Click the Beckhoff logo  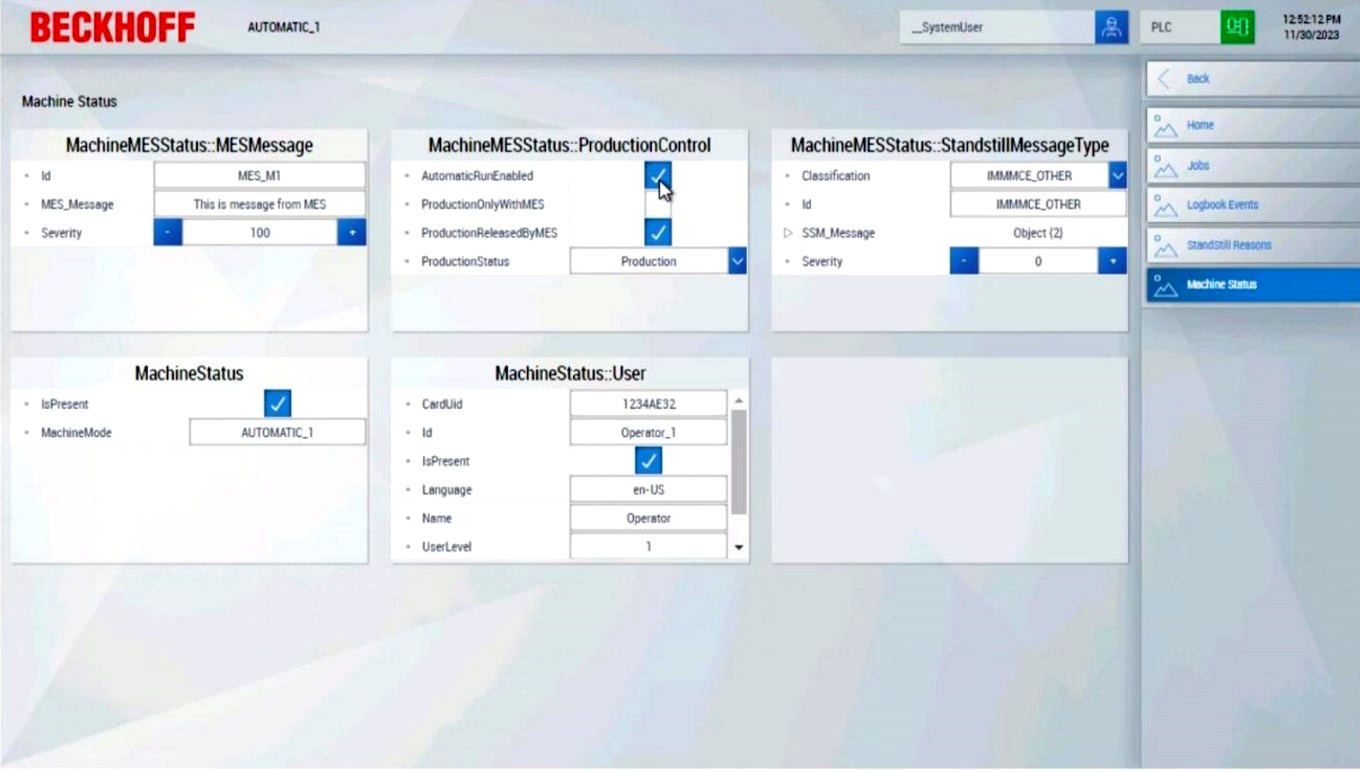(112, 27)
